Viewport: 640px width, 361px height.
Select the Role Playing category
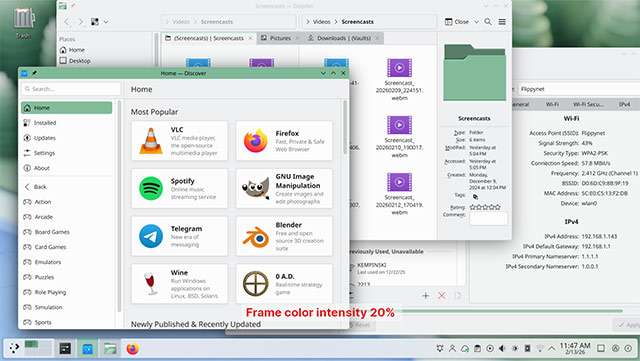pyautogui.click(x=67, y=292)
